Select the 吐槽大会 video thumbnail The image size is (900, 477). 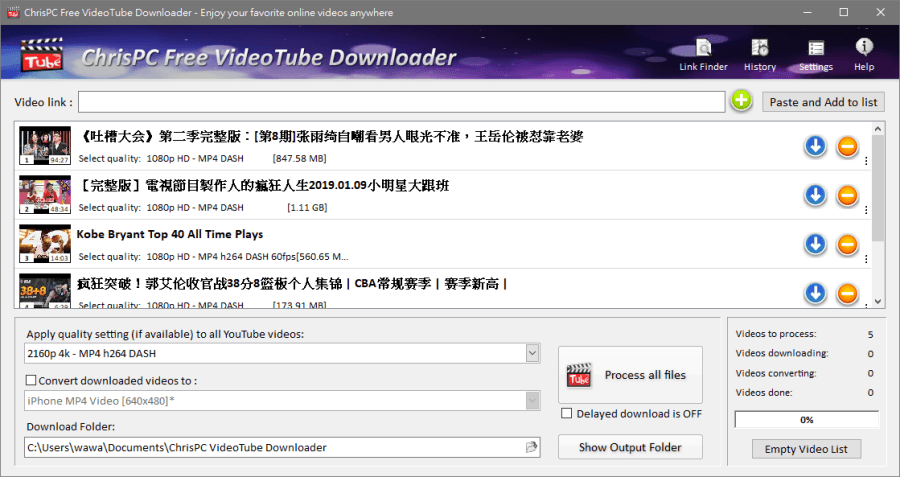click(45, 146)
